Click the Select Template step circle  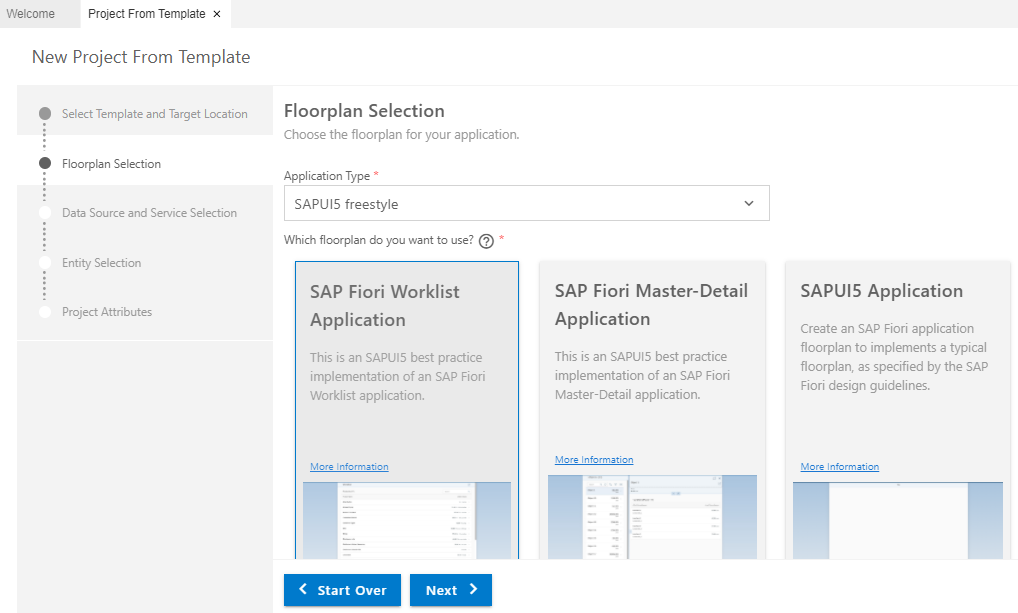click(45, 114)
